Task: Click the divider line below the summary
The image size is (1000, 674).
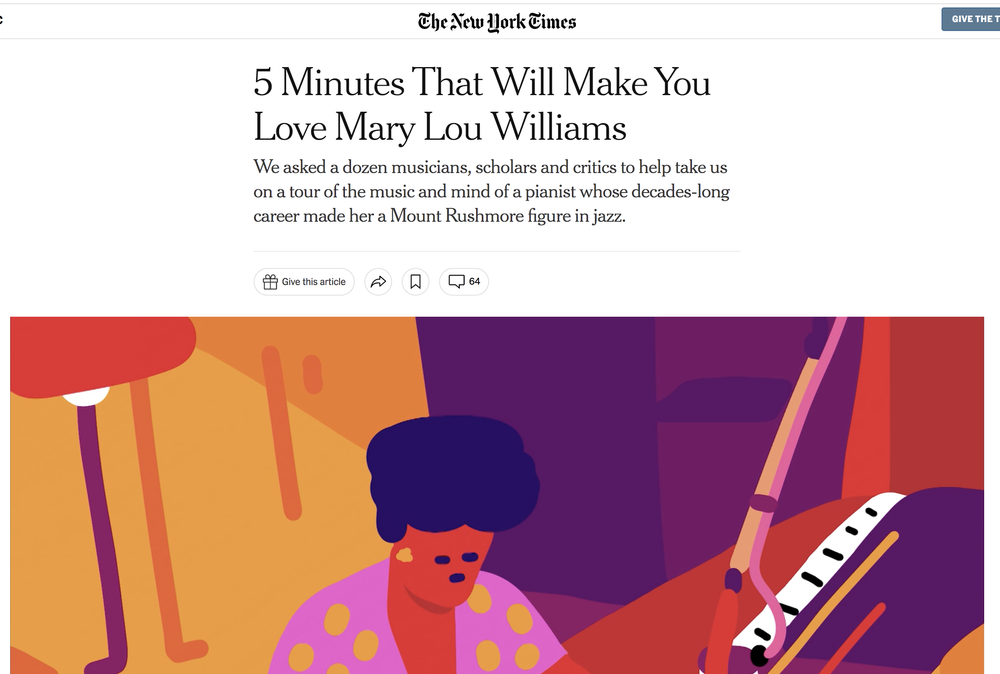Action: [x=497, y=251]
